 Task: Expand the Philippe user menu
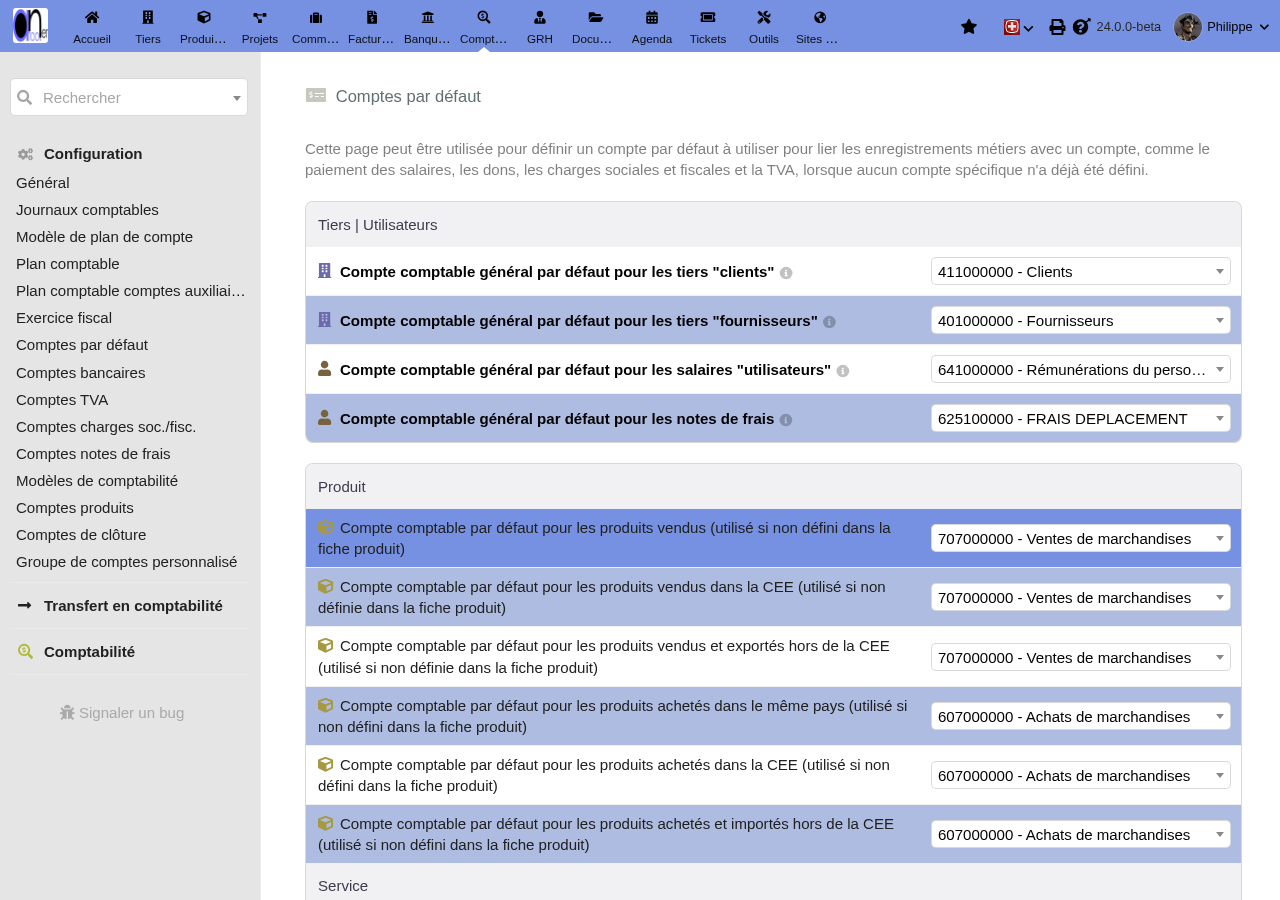(1222, 27)
